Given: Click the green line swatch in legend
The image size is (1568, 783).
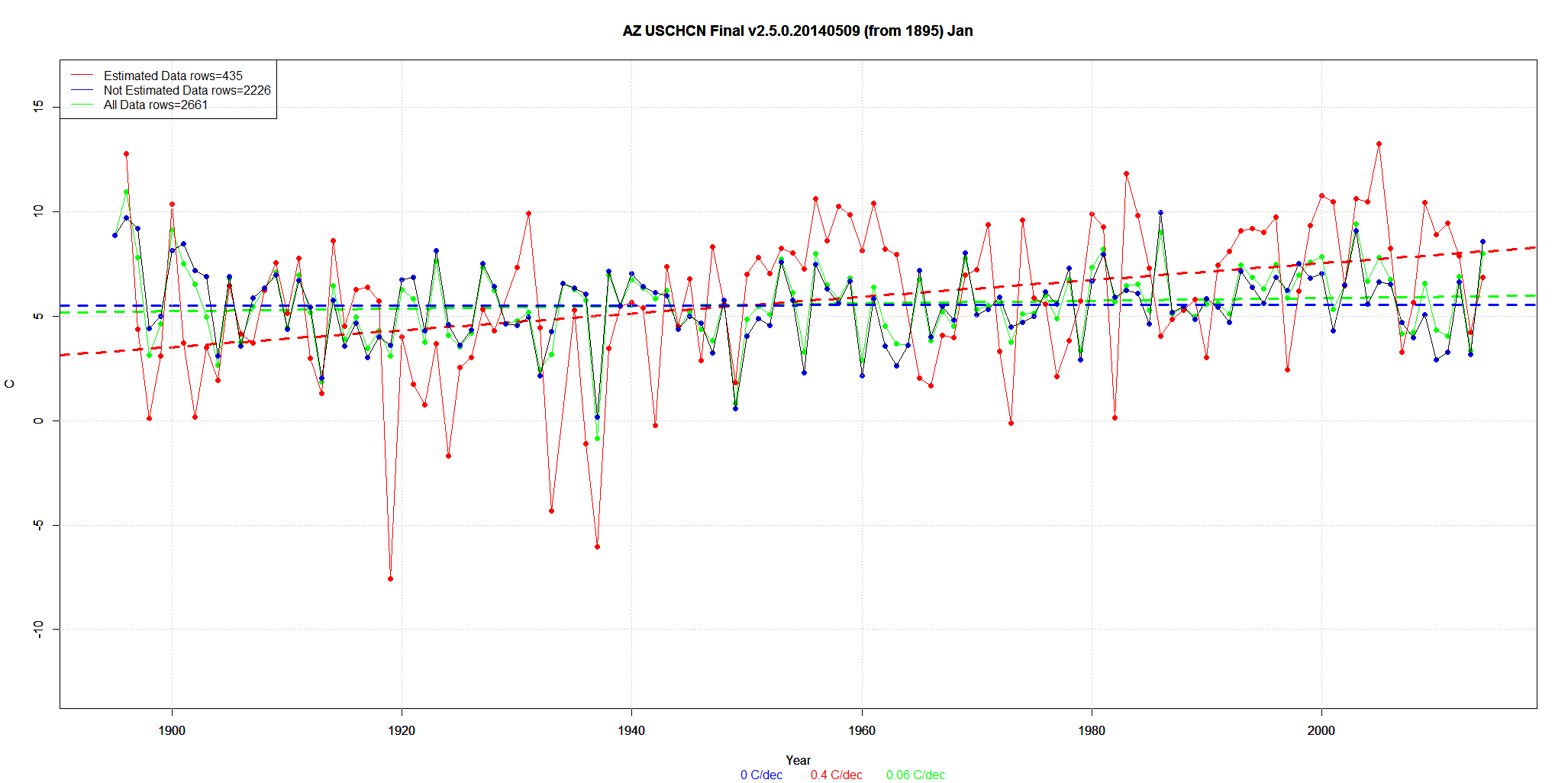Looking at the screenshot, I should 82,105.
